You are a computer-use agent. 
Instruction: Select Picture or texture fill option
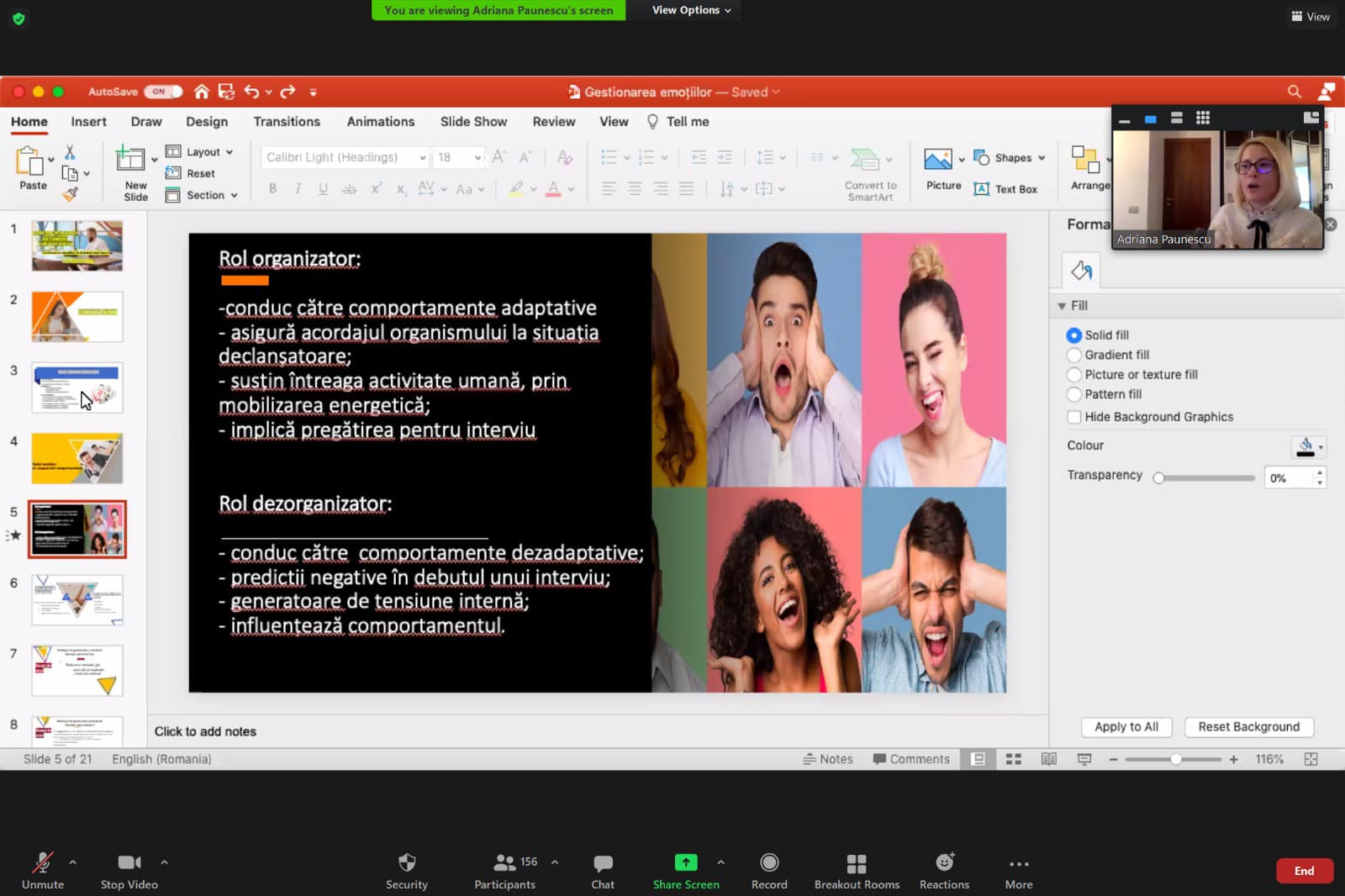point(1074,375)
